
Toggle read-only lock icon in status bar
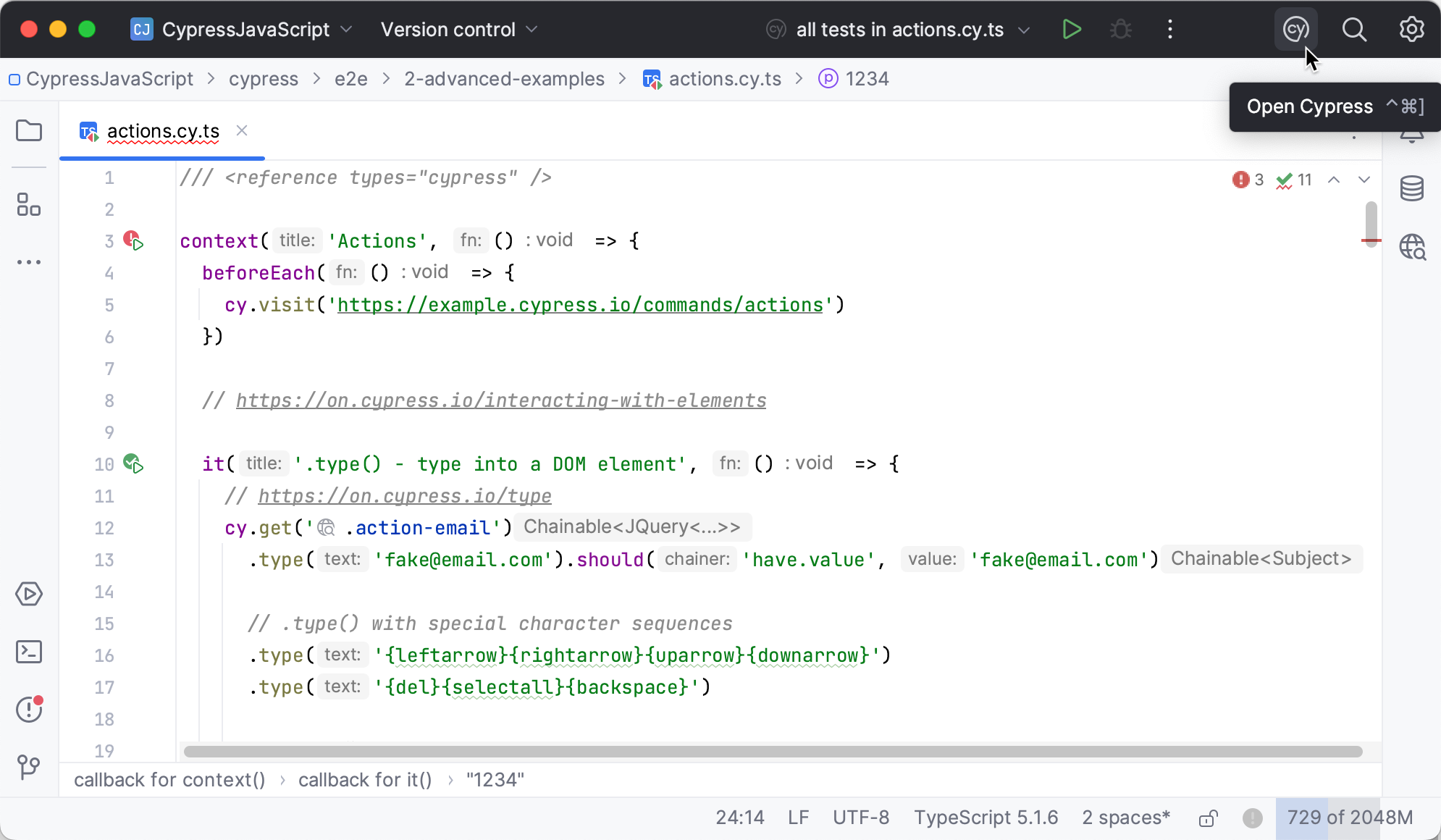click(1208, 818)
